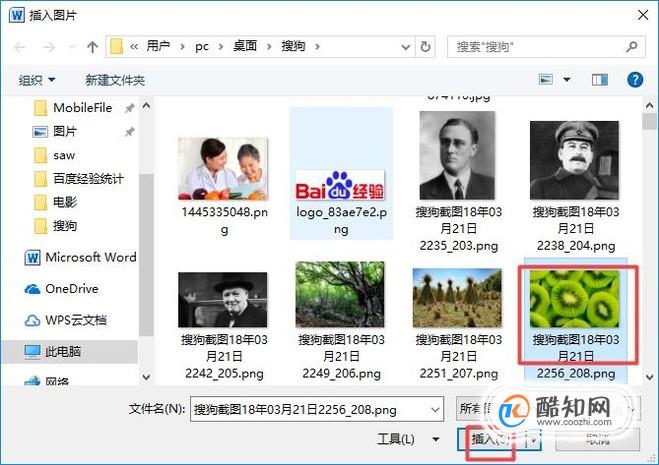Click the 插入 button
Image resolution: width=659 pixels, height=465 pixels.
(x=492, y=439)
